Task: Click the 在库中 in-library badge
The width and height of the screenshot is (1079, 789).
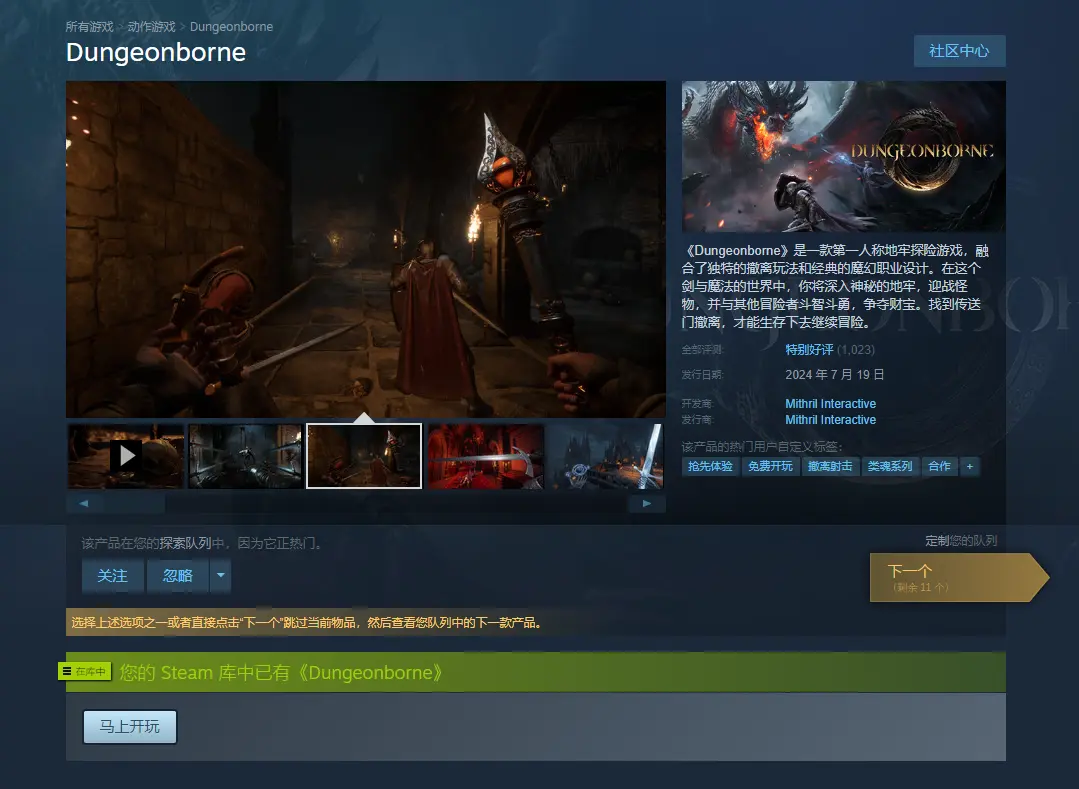Action: 85,671
